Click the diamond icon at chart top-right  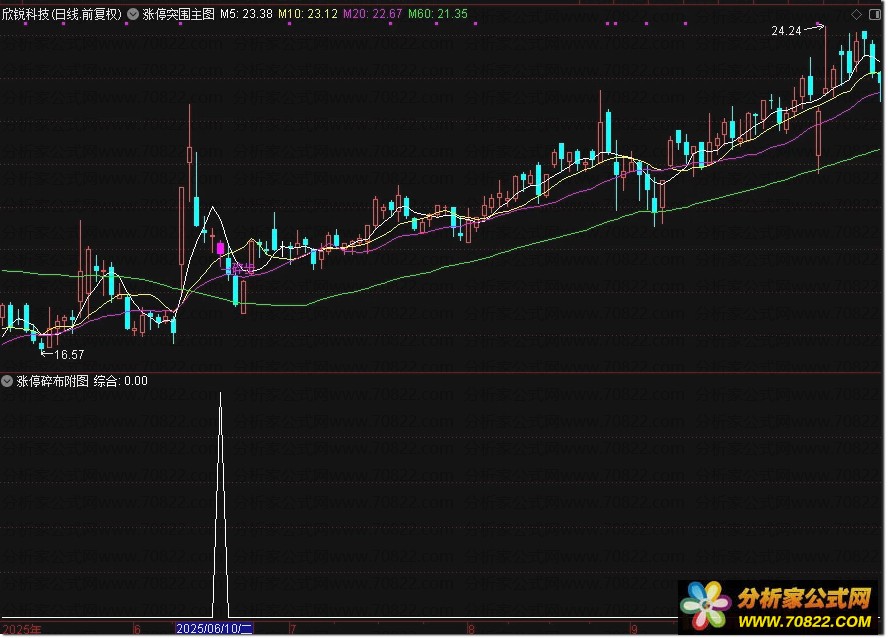pos(857,14)
